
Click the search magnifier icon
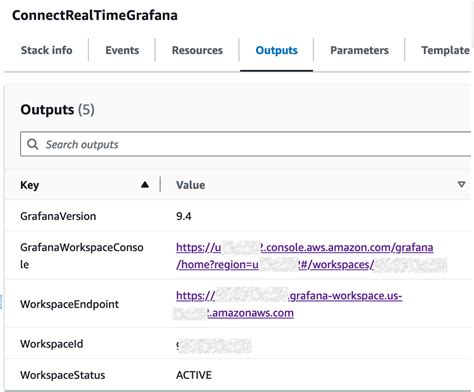[32, 144]
